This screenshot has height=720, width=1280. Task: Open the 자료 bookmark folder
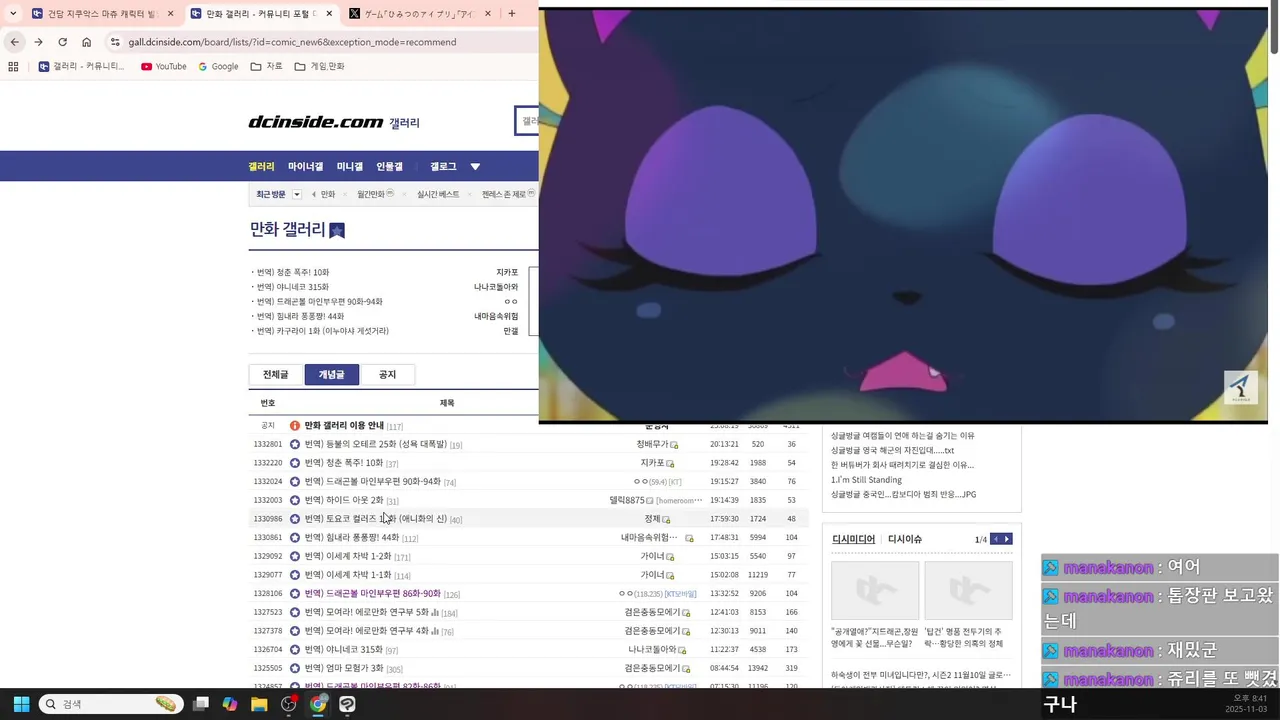tap(266, 67)
